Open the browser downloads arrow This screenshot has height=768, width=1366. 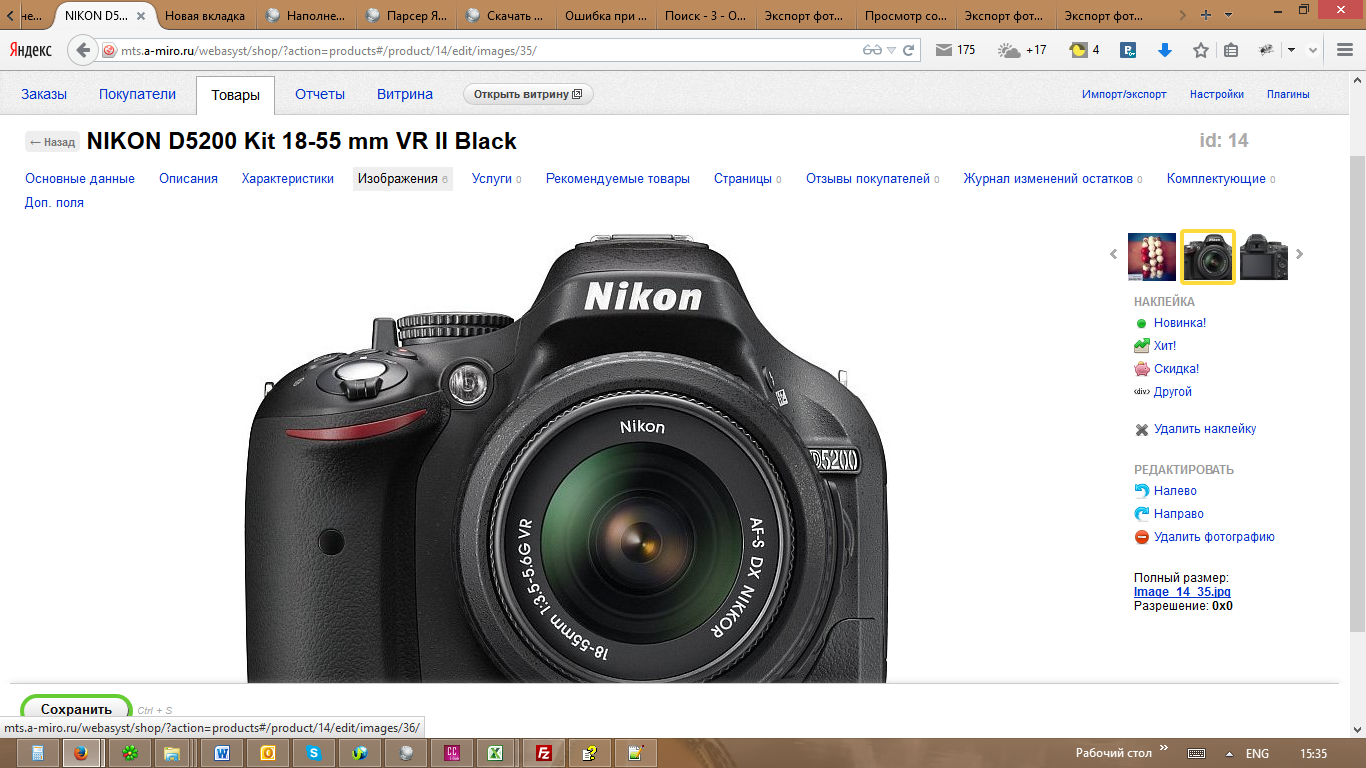coord(1165,50)
